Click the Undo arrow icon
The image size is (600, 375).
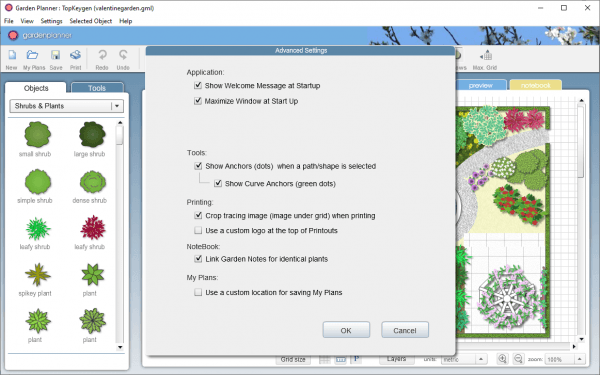123,55
